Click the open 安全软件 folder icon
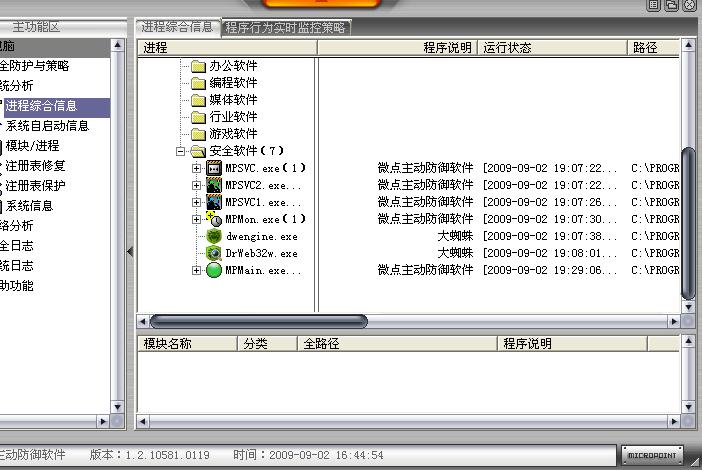 click(198, 151)
